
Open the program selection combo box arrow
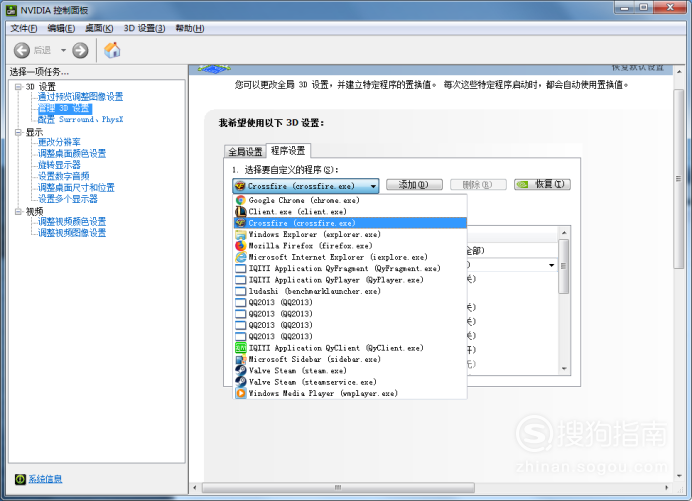point(373,186)
